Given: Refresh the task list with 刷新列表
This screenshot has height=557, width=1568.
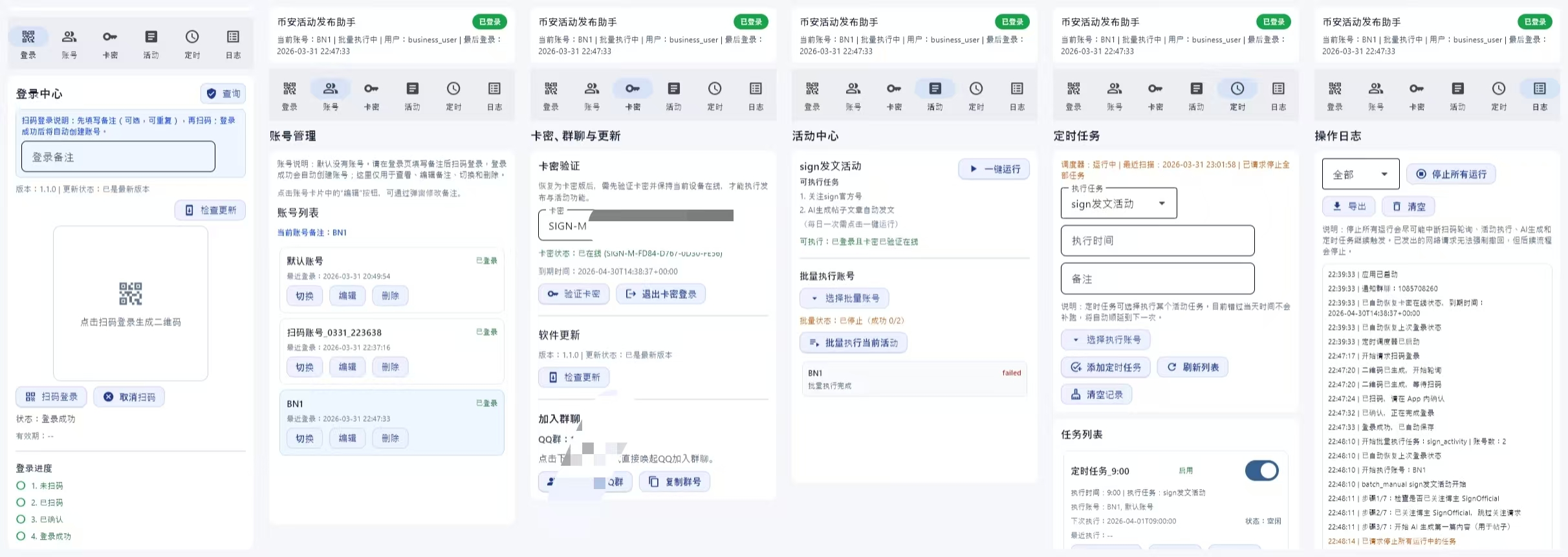Looking at the screenshot, I should point(1192,367).
